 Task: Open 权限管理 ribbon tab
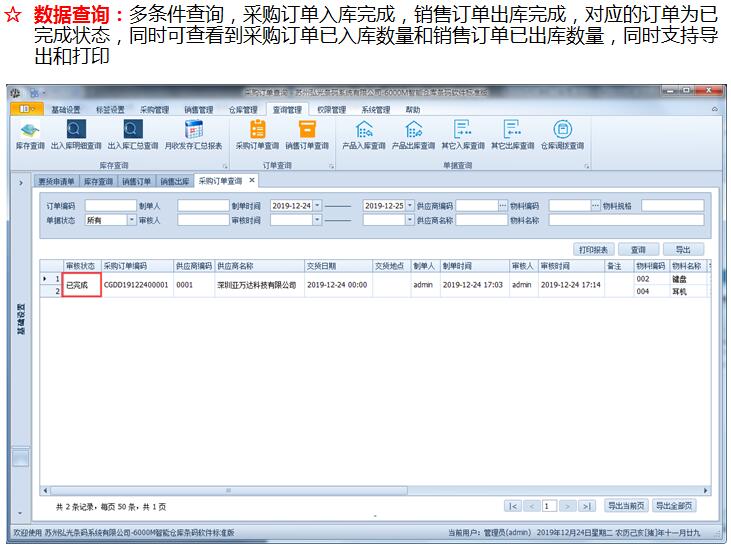pyautogui.click(x=331, y=110)
